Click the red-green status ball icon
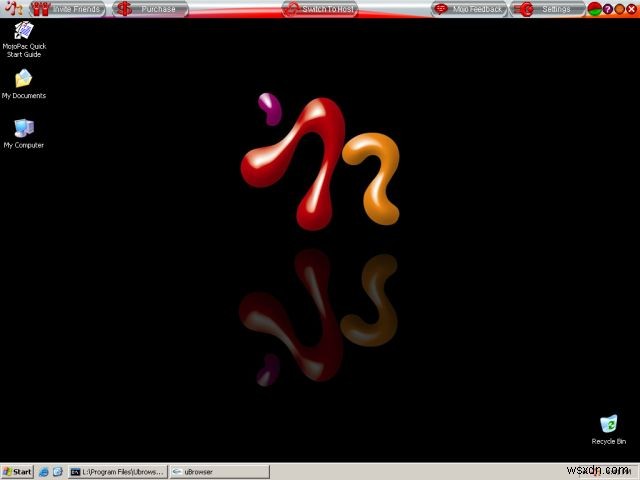Viewport: 640px width, 480px height. pos(595,9)
